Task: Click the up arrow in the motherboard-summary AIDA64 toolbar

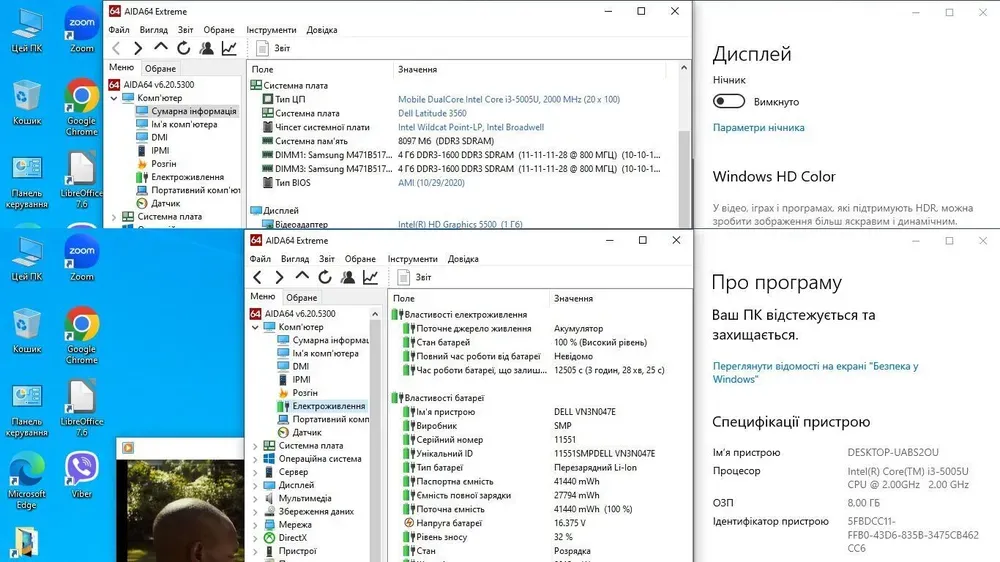Action: (x=161, y=48)
